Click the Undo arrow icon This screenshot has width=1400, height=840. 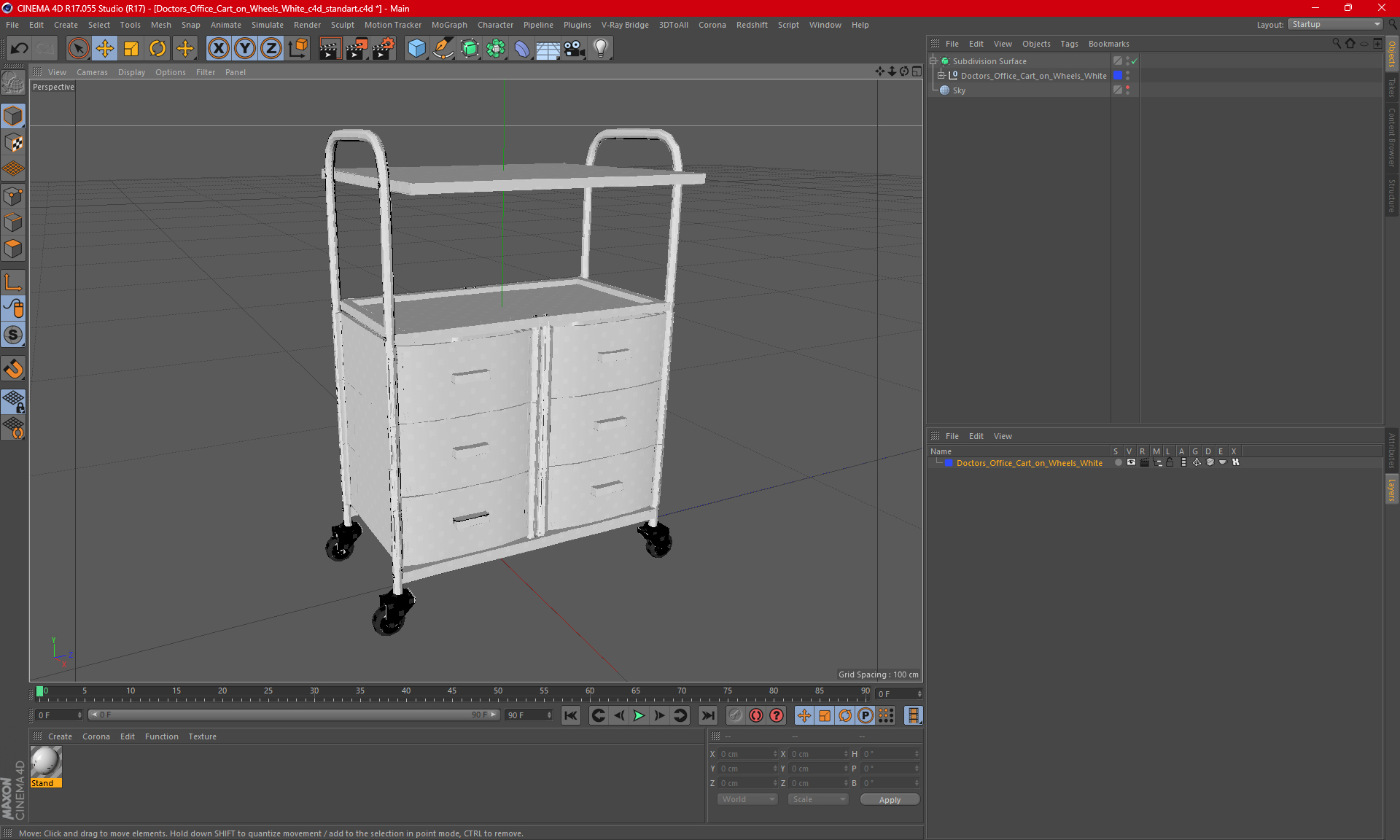pos(20,48)
